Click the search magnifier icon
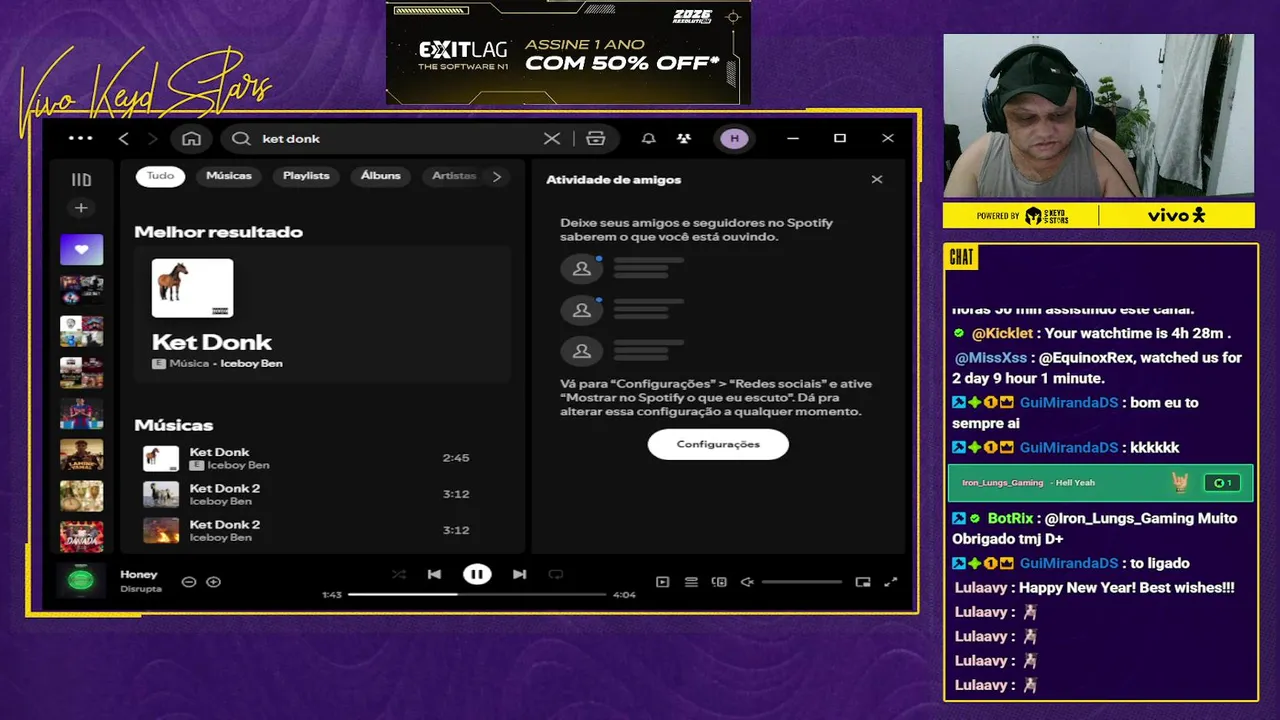This screenshot has height=720, width=1280. point(241,139)
